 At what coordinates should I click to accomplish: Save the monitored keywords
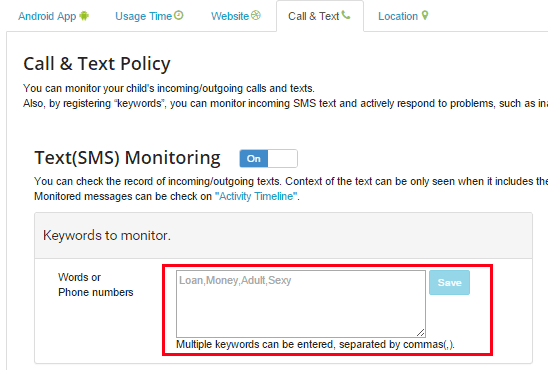coord(449,282)
